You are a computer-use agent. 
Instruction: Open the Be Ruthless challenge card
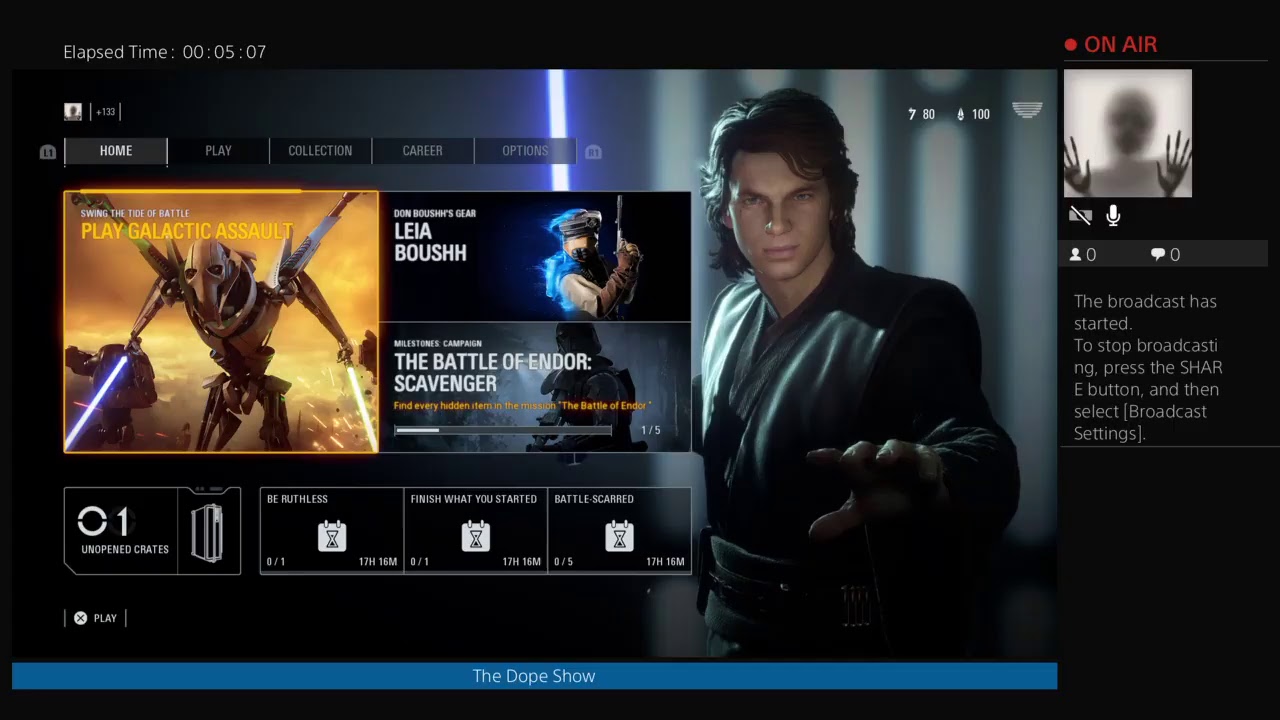(332, 531)
